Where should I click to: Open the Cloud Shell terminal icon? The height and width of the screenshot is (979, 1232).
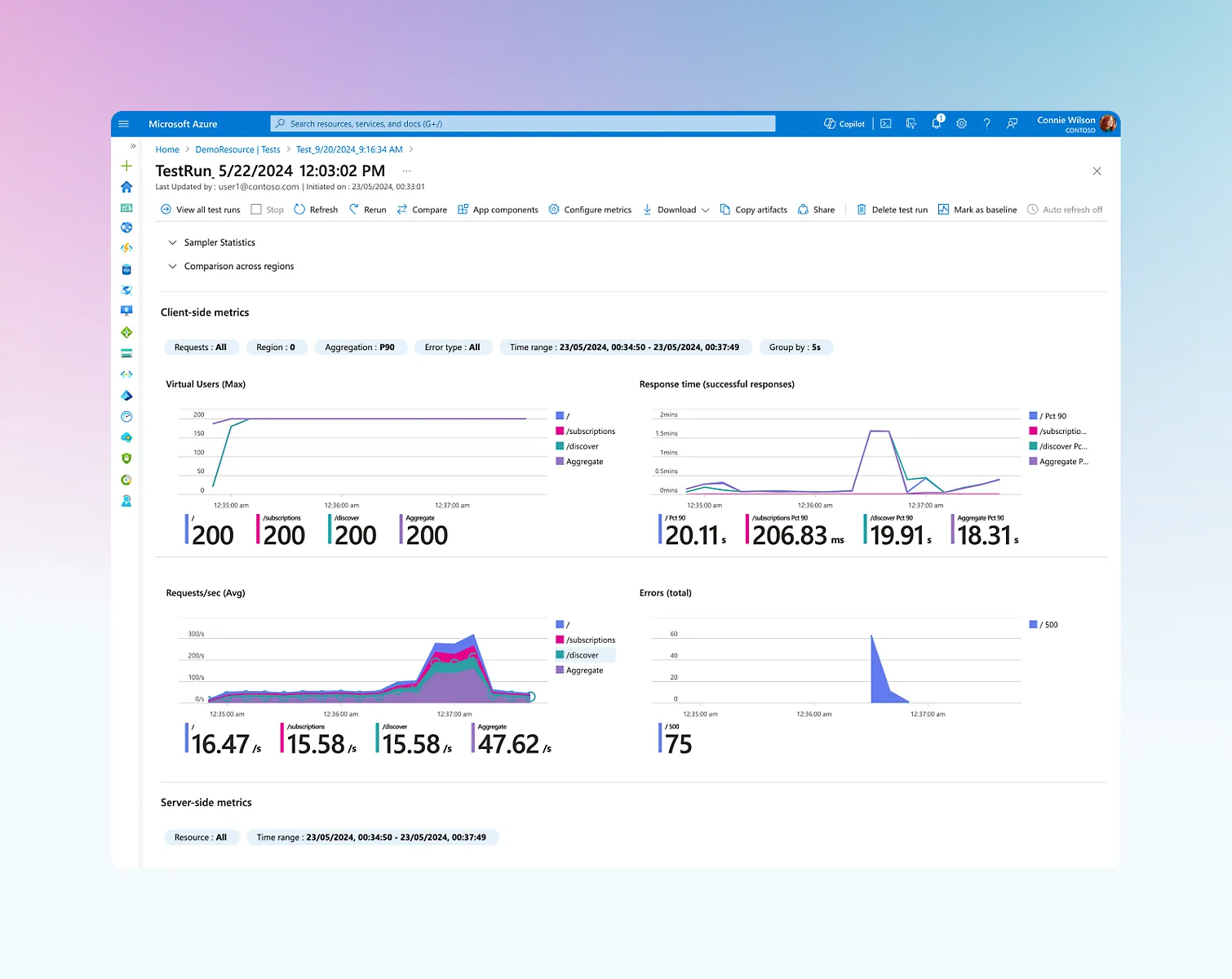(885, 124)
